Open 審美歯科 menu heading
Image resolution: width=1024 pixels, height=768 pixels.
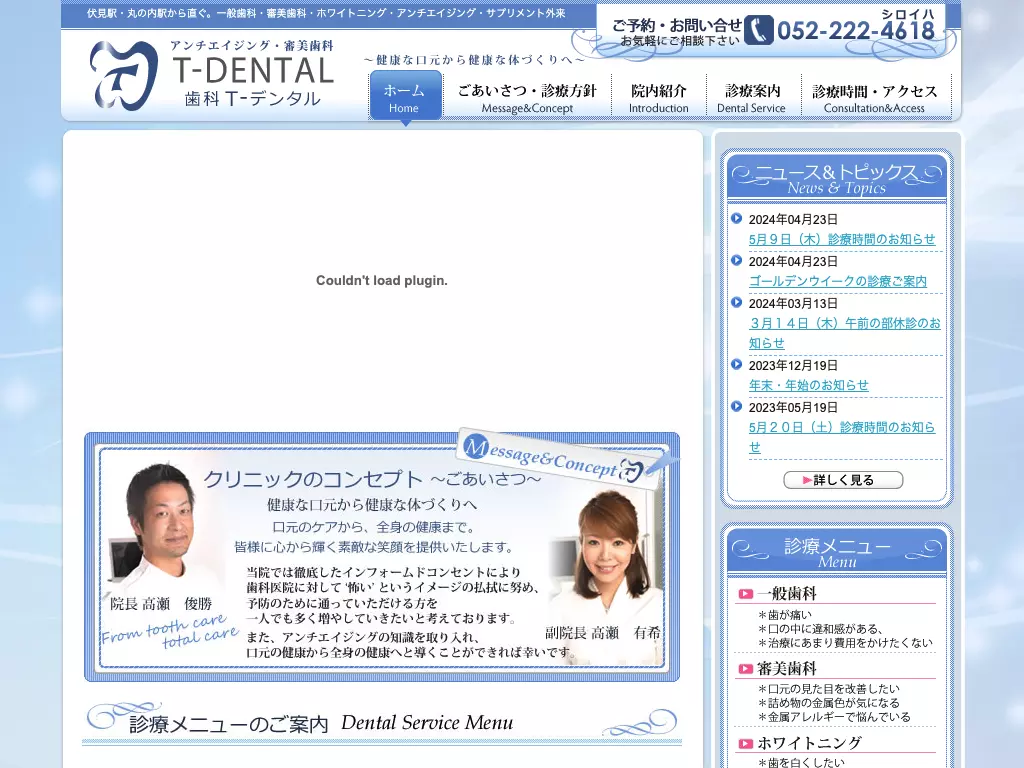[786, 668]
